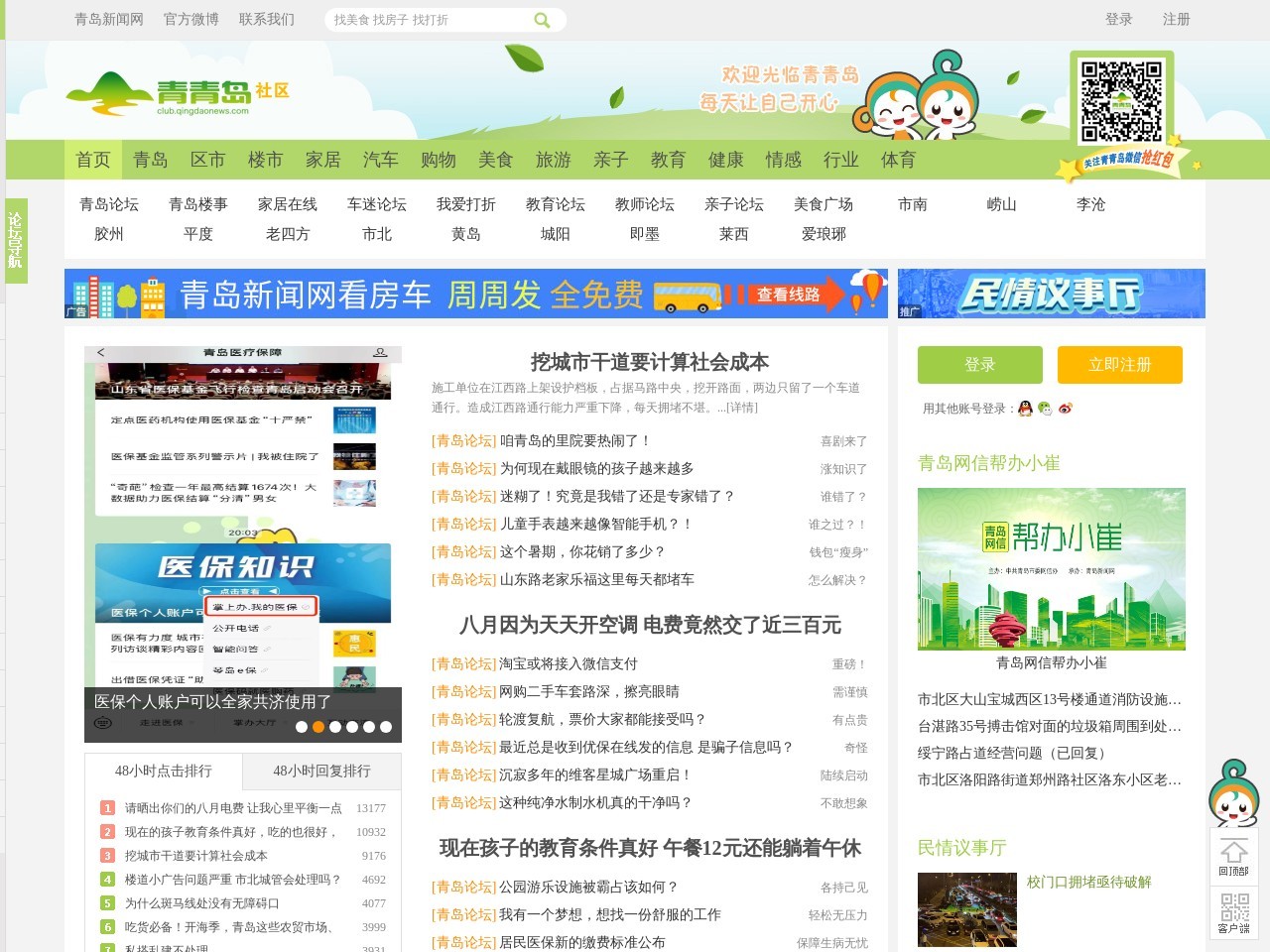1270x952 pixels.
Task: Open 详情 link under the top headline
Action: (x=740, y=408)
